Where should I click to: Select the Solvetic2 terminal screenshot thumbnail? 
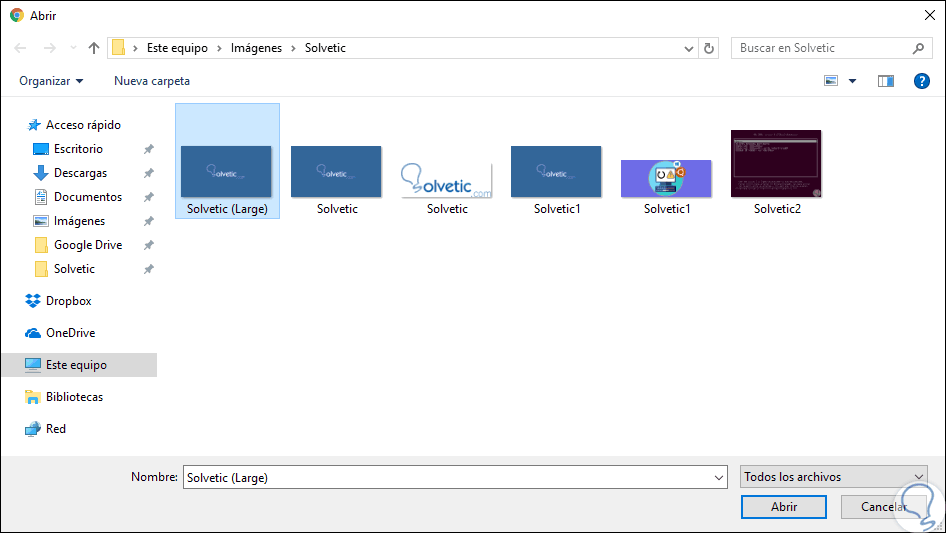(x=776, y=164)
